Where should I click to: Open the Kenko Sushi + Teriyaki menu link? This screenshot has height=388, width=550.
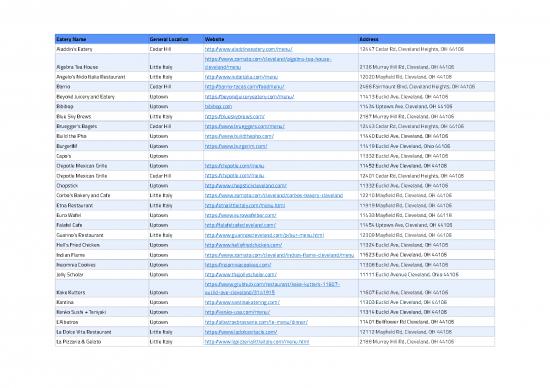(x=237, y=312)
